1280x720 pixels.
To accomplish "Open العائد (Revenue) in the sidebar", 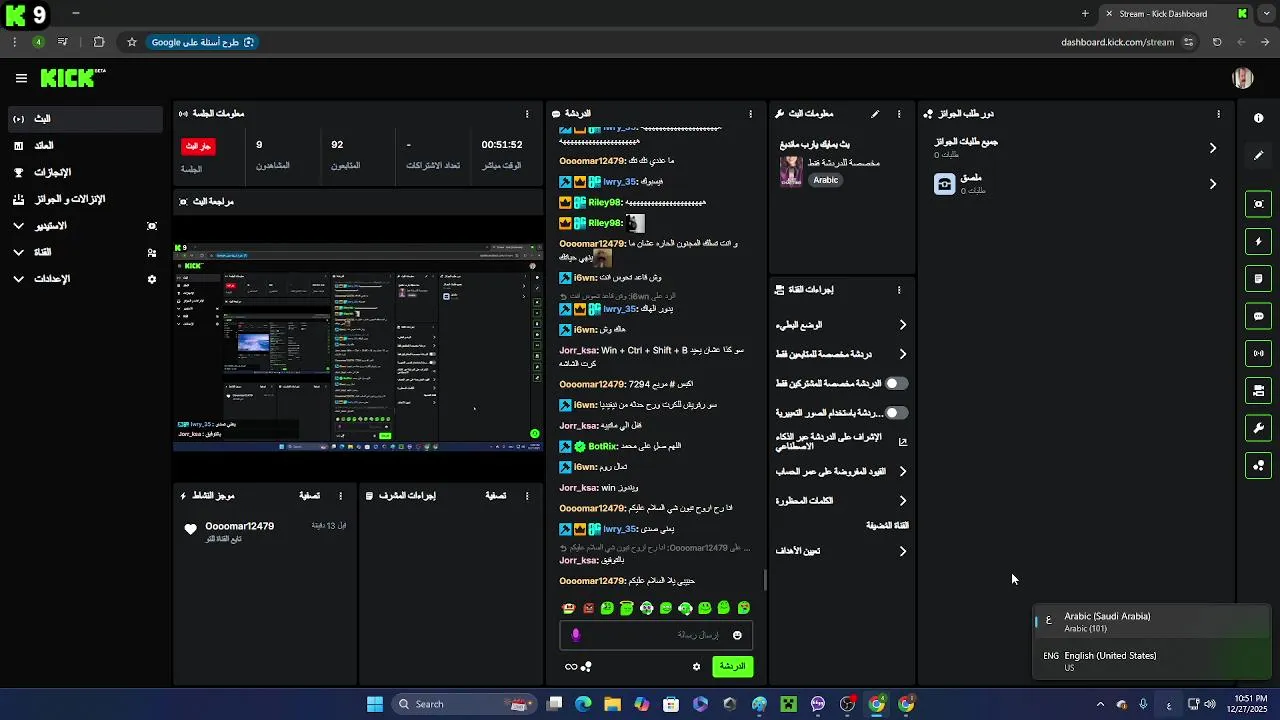I will 84,146.
